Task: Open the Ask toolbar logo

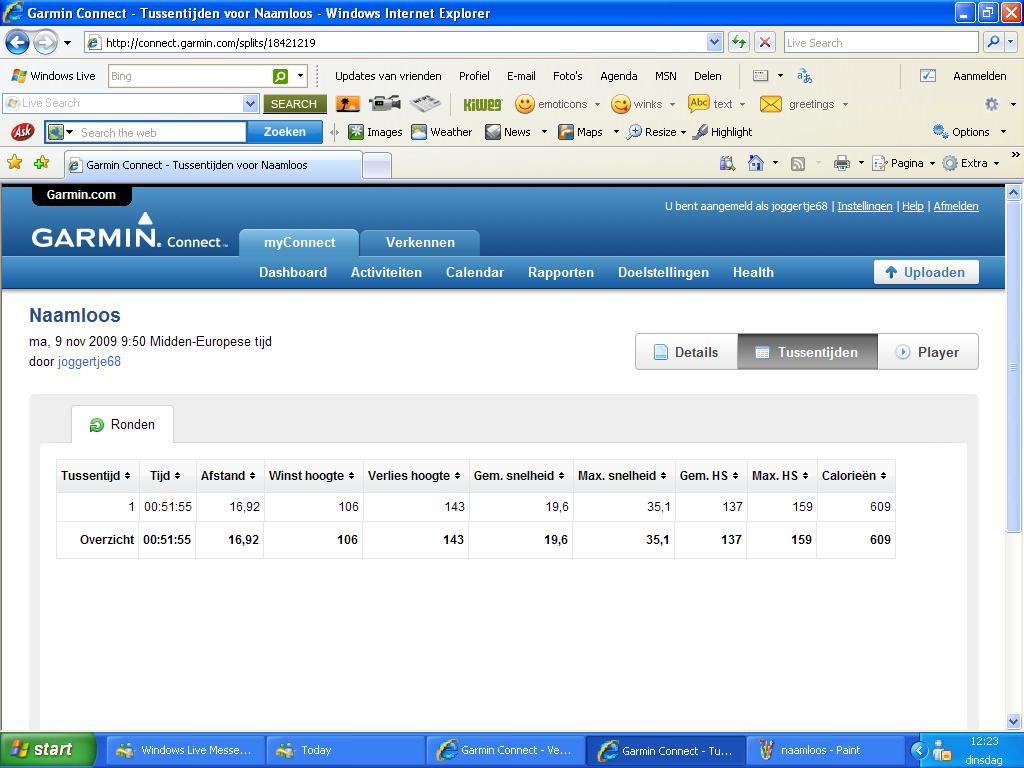Action: coord(23,132)
